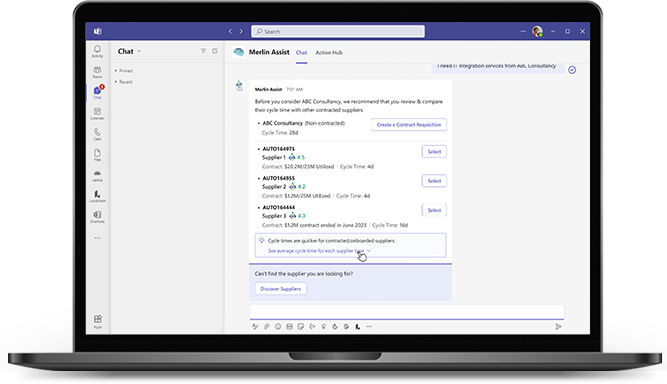Screen dimensions: 667x384
Task: Insert a GIF from the compose toolbar
Action: pyautogui.click(x=289, y=327)
